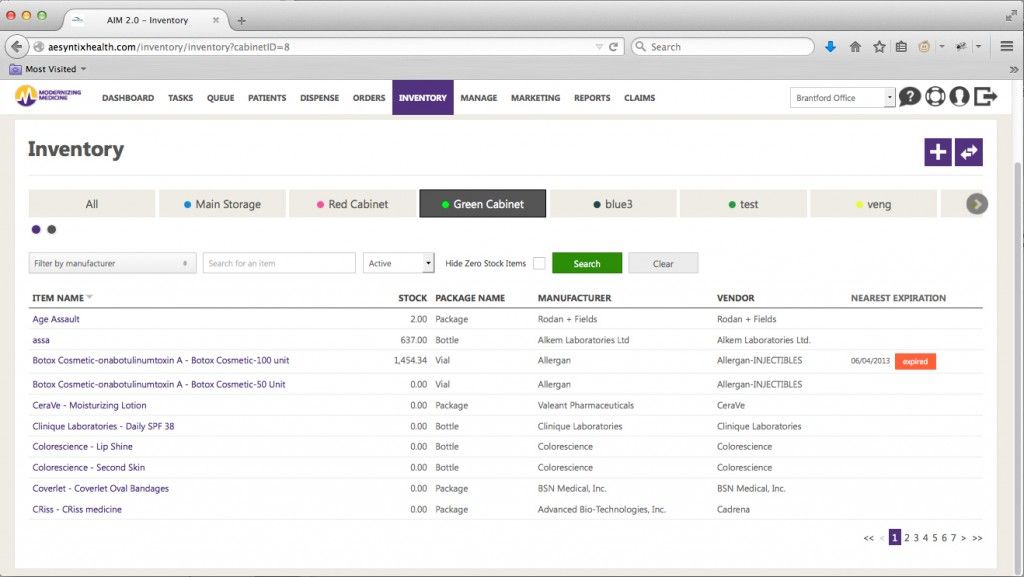This screenshot has width=1024, height=577.
Task: Click the Firefox home icon
Action: point(855,47)
